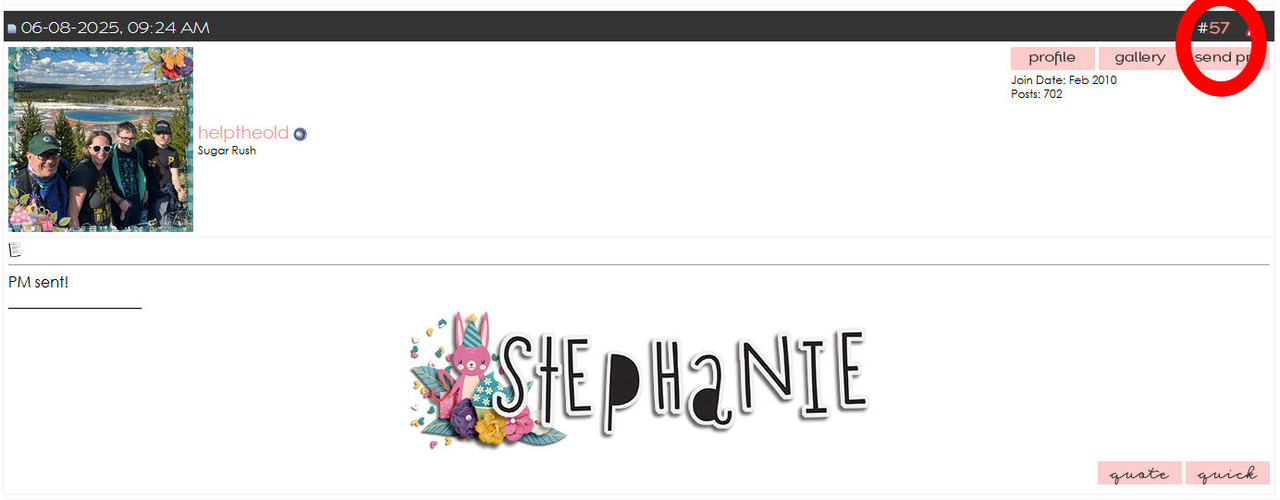Open the helptheold username link
This screenshot has height=500, width=1280.
coord(243,133)
